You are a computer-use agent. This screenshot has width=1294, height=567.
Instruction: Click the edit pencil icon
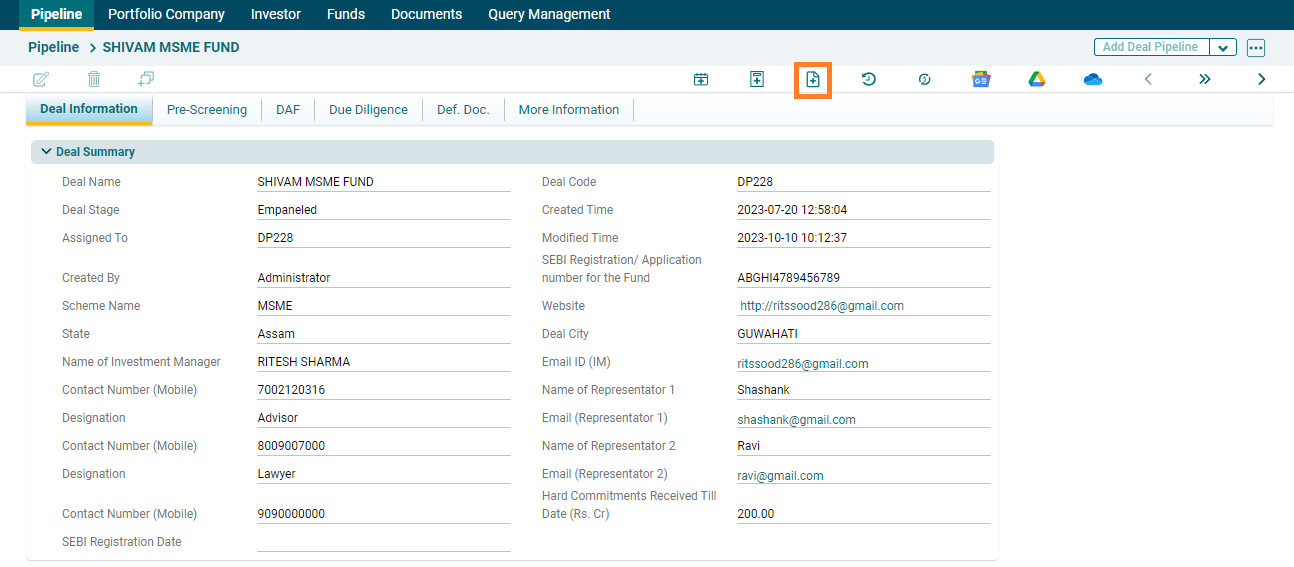[x=41, y=79]
